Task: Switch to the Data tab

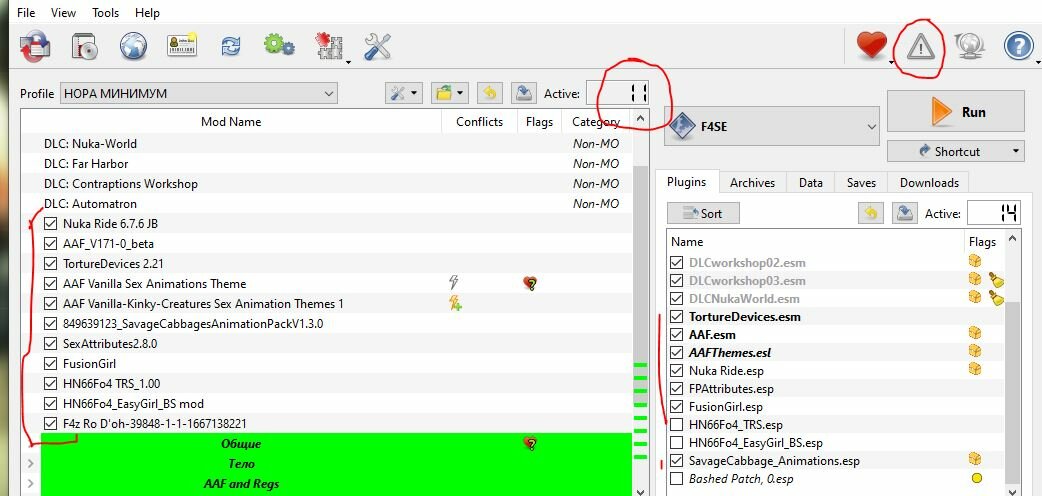Action: point(811,183)
